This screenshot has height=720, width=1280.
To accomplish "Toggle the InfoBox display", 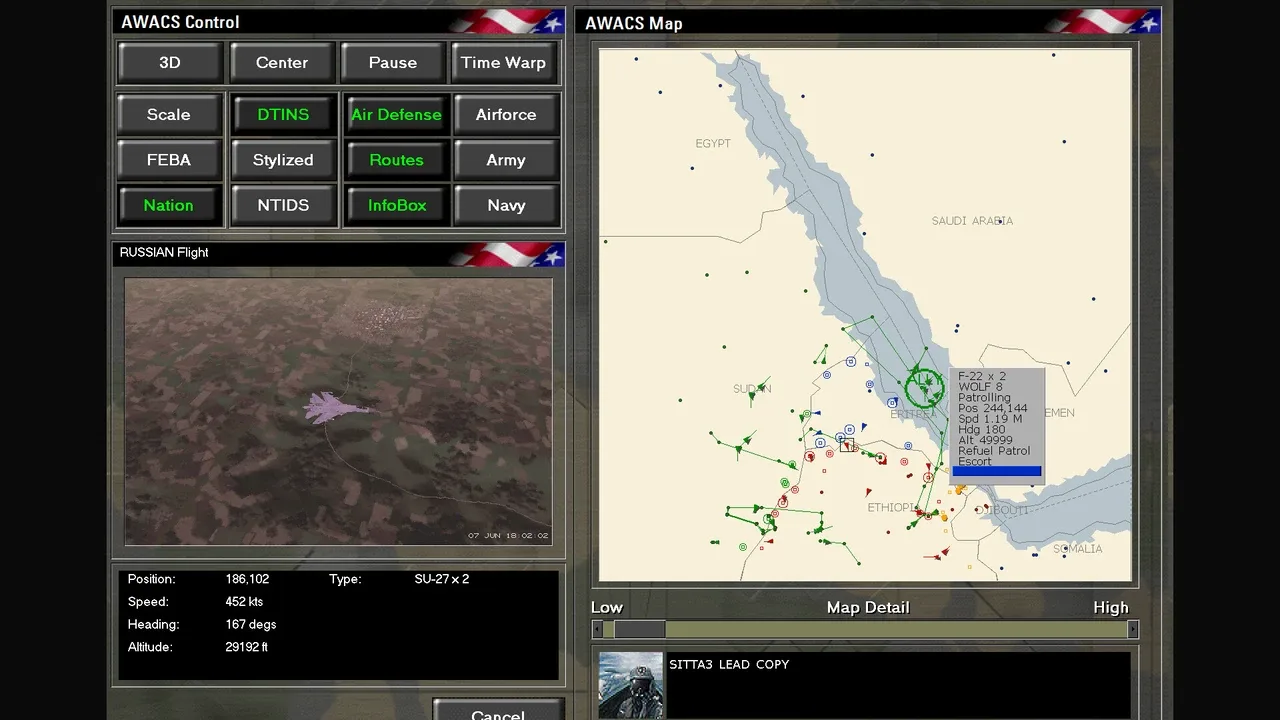I will point(396,205).
